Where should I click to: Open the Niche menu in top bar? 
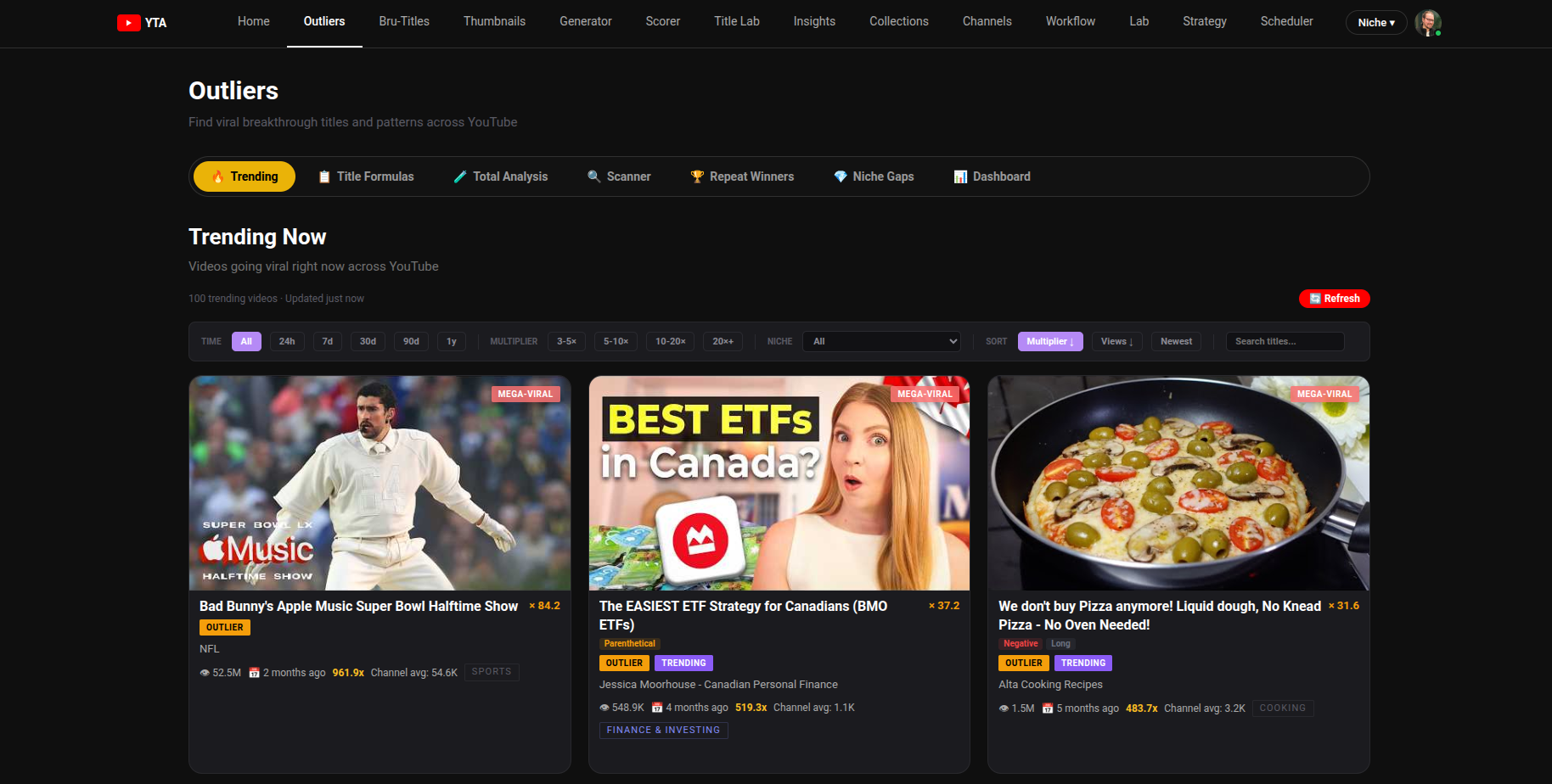pos(1375,23)
